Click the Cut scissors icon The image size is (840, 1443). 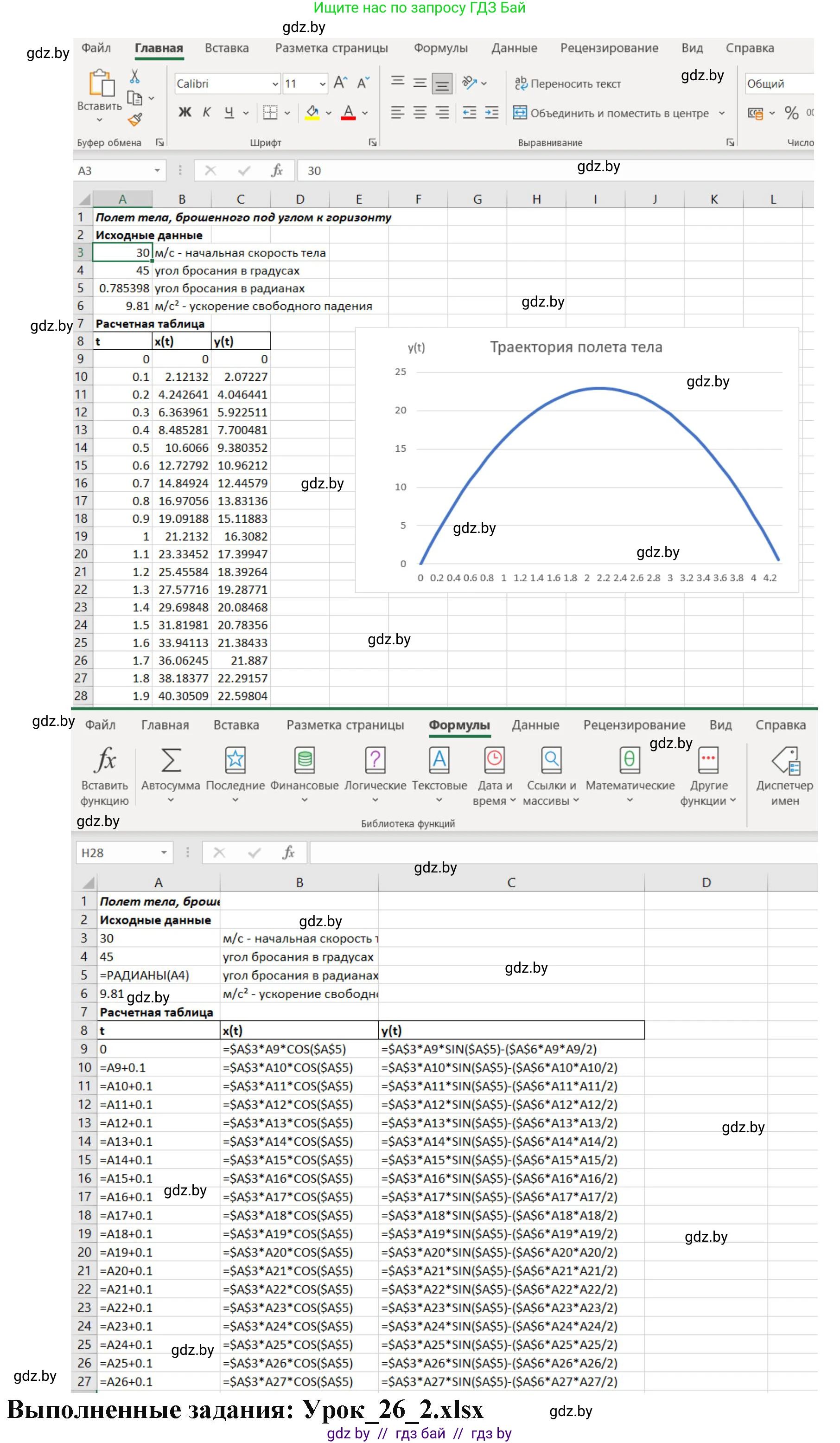(x=134, y=76)
